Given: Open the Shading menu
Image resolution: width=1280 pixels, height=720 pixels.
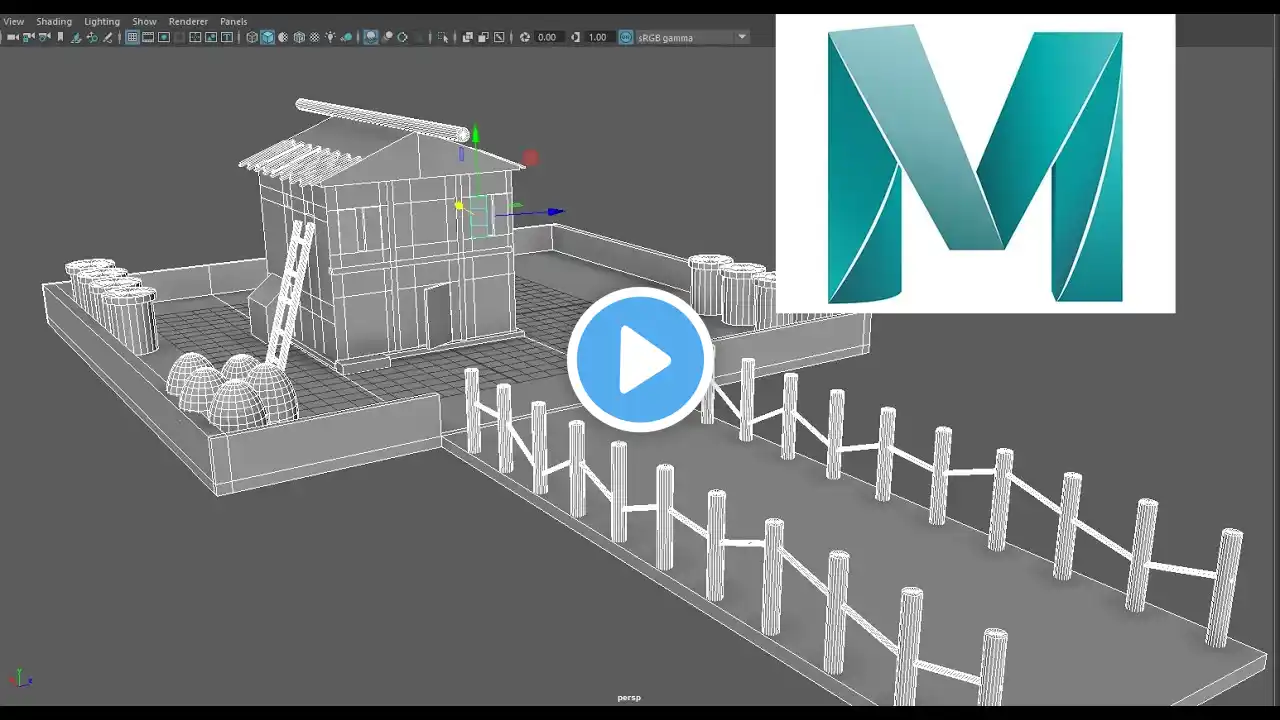Looking at the screenshot, I should tap(54, 21).
